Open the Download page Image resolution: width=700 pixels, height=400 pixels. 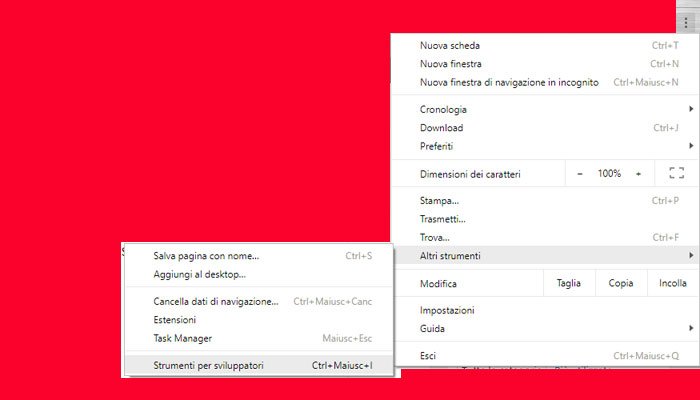(x=441, y=128)
